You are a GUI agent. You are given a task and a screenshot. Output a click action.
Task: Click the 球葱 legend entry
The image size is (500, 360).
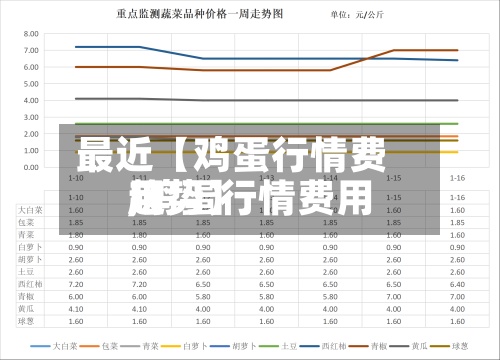(x=449, y=346)
